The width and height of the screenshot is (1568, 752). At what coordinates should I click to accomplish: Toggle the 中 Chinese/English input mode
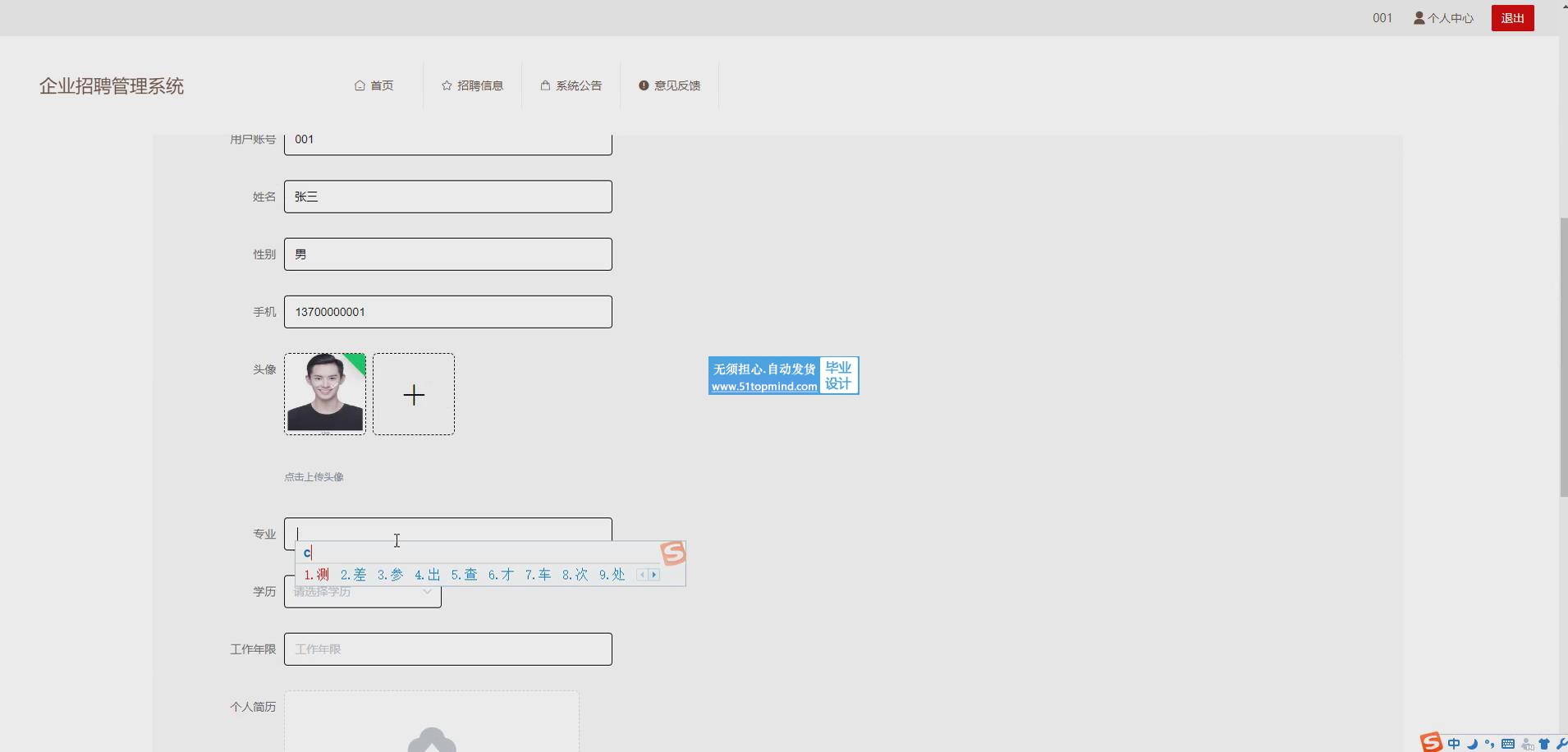pyautogui.click(x=1454, y=744)
